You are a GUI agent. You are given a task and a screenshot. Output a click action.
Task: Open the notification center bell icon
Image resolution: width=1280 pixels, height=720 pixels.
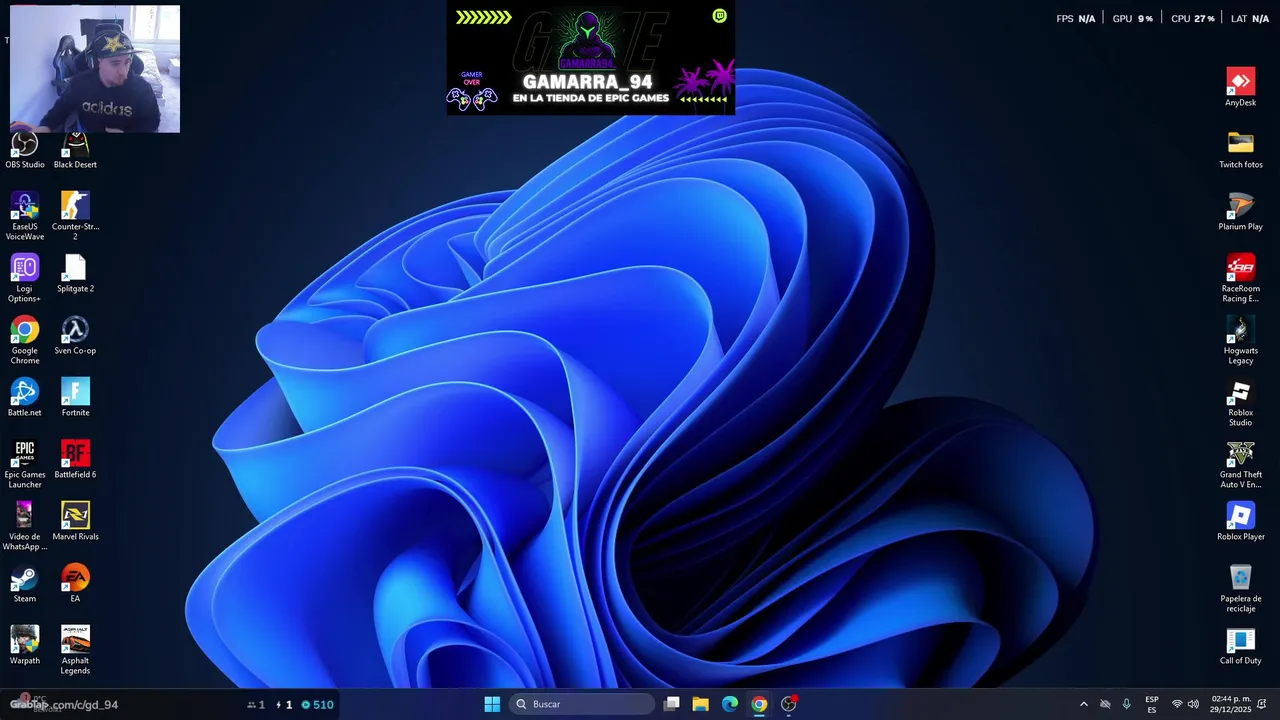(1262, 704)
